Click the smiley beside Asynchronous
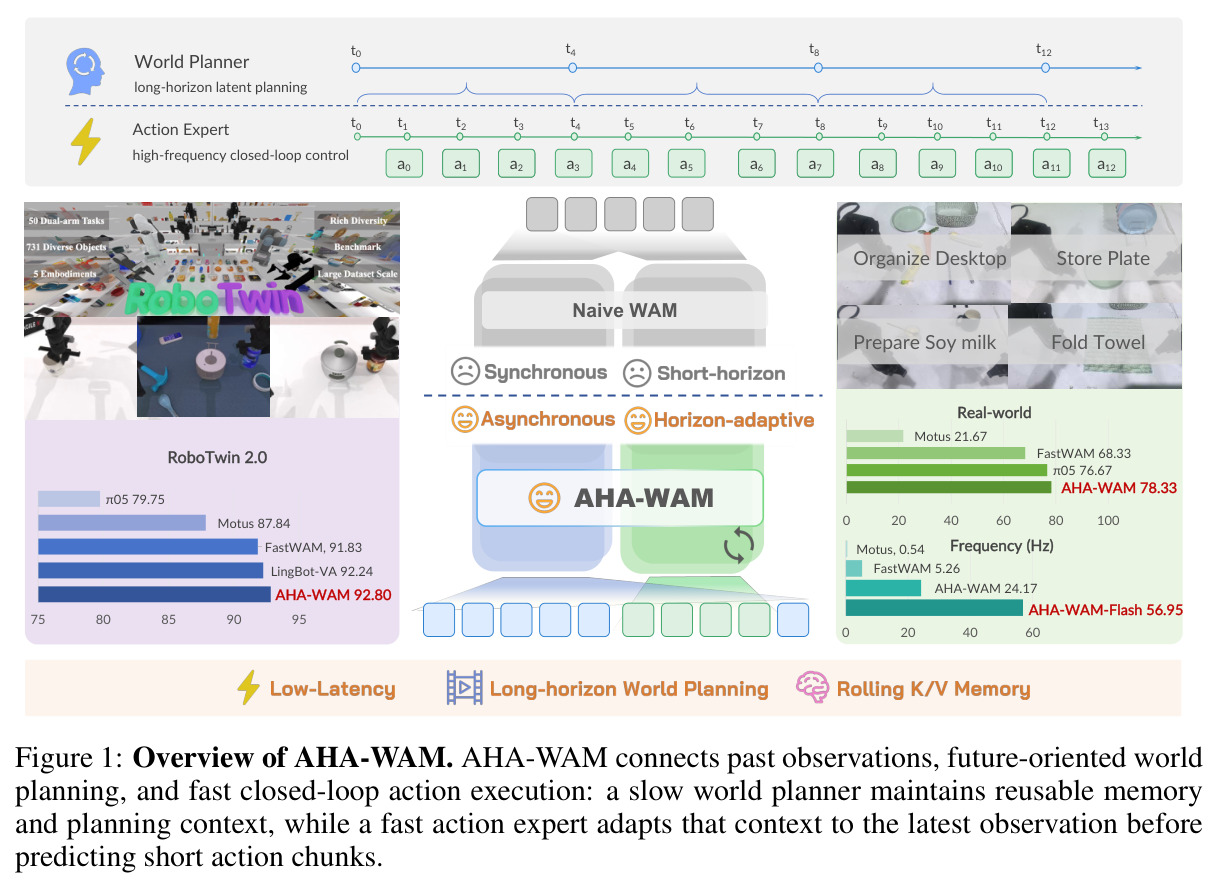Screen dimensions: 1219x888 coord(464,420)
